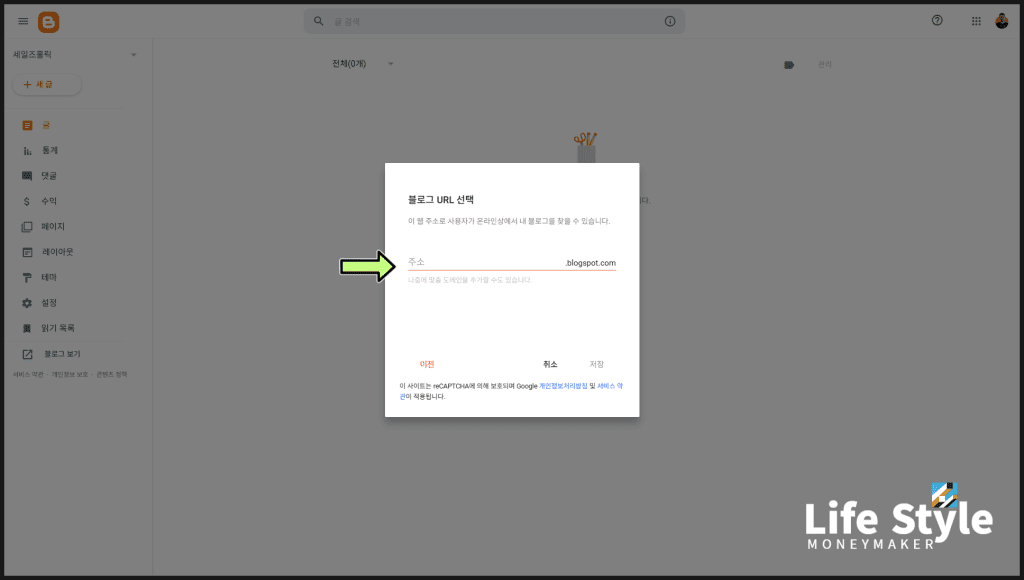Cancel the dialog with 취소
This screenshot has width=1024, height=580.
[x=549, y=364]
